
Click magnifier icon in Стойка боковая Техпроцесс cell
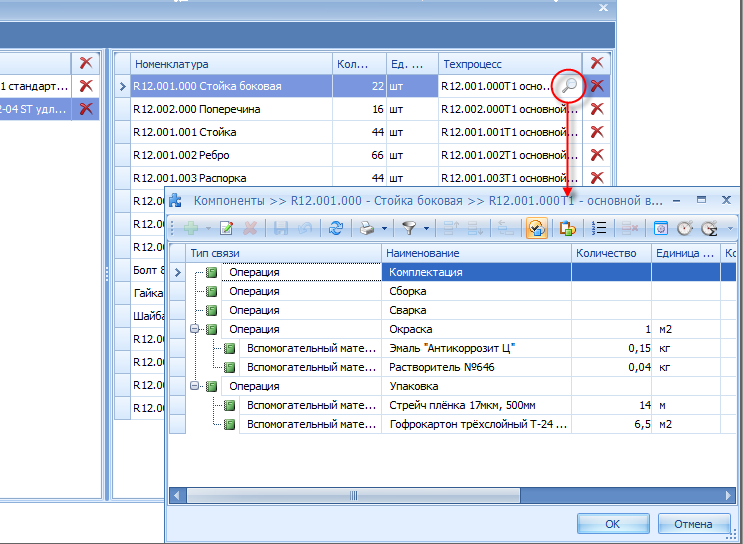click(569, 86)
